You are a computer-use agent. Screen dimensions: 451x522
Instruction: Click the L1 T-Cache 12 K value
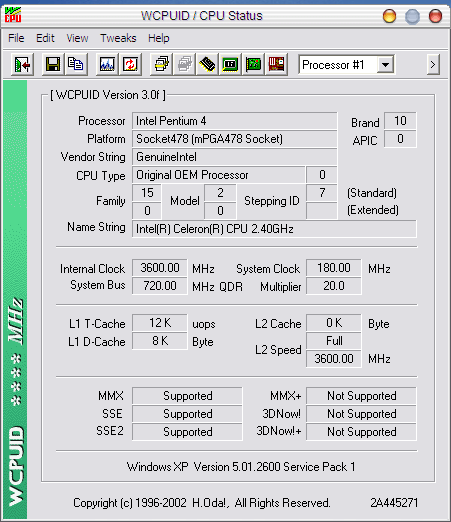(160, 323)
